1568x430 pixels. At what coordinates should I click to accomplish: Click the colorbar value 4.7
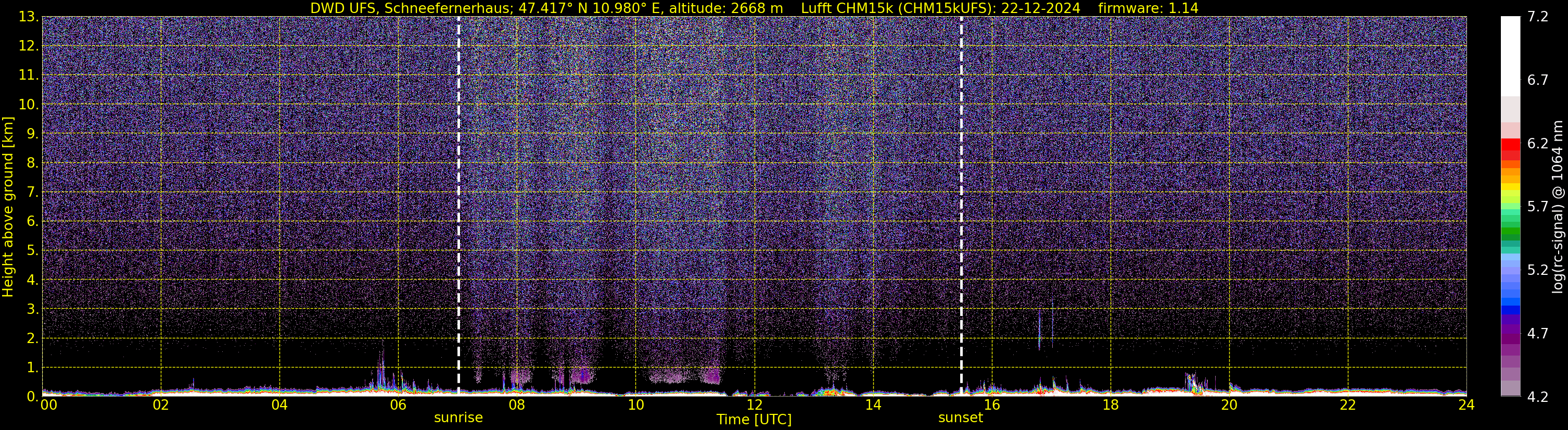tap(1538, 334)
